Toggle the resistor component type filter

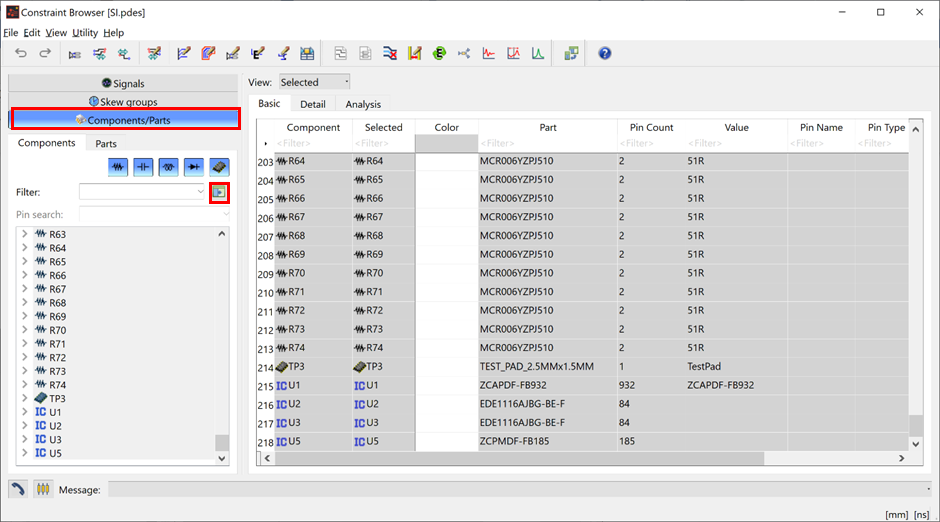pos(119,167)
